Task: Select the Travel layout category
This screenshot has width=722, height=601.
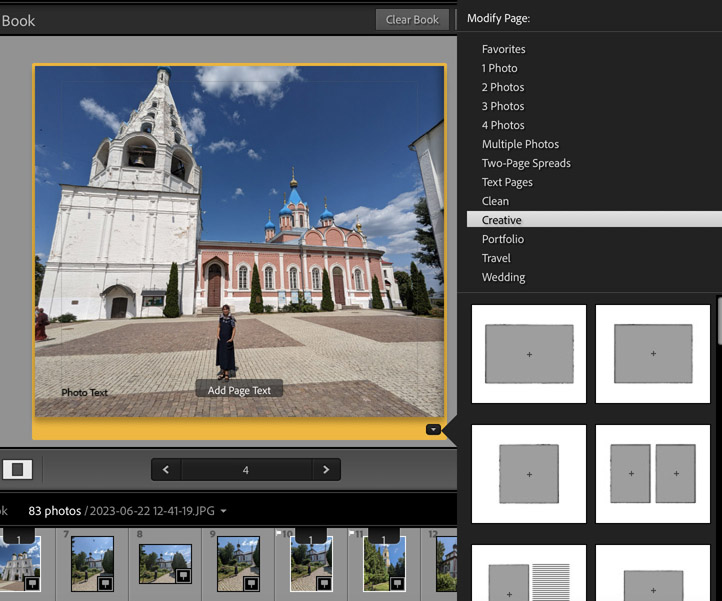Action: coord(496,258)
